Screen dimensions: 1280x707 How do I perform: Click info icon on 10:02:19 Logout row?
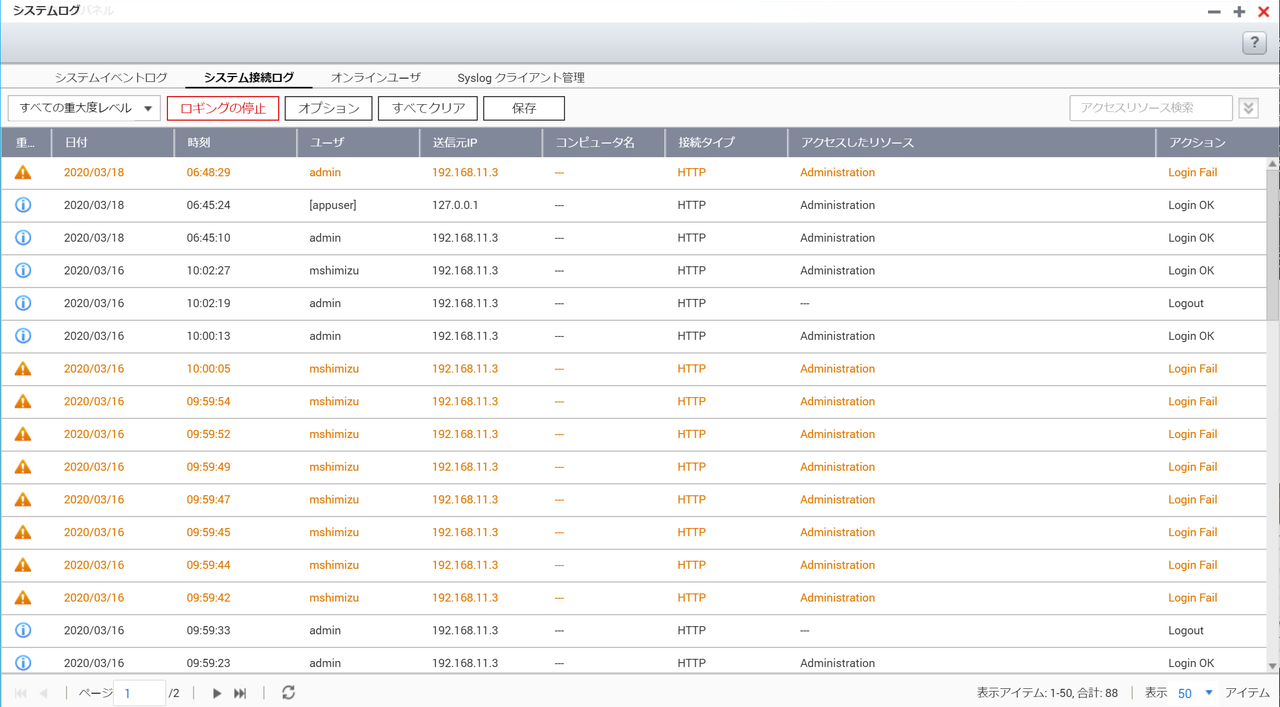[23, 303]
